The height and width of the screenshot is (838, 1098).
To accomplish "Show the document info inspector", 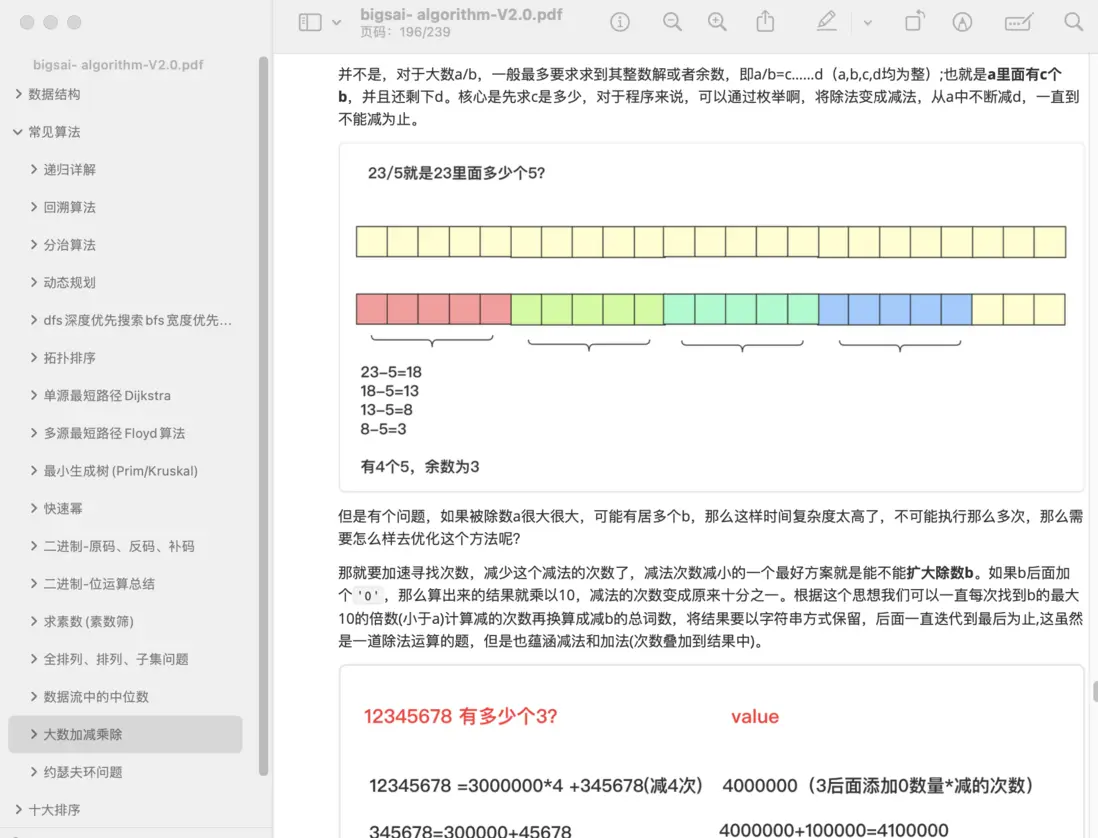I will (x=620, y=22).
